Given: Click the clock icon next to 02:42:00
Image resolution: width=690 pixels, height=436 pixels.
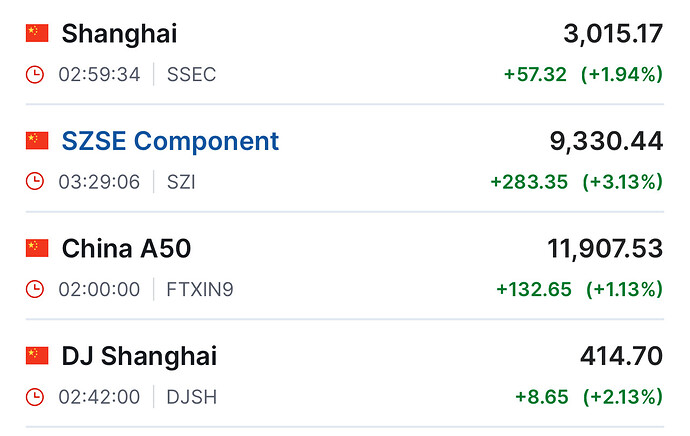Looking at the screenshot, I should tap(35, 397).
